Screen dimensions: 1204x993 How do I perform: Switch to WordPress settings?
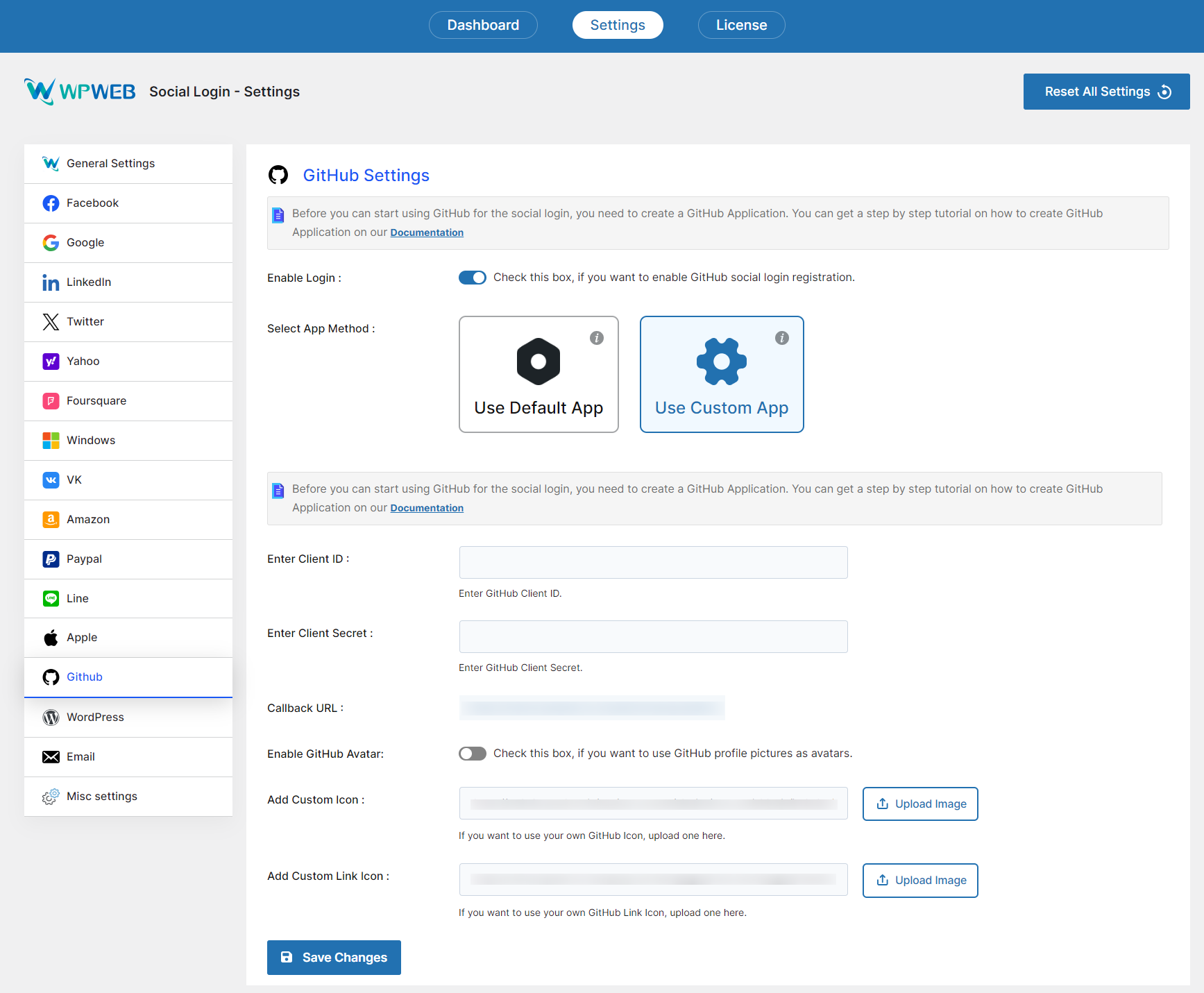pyautogui.click(x=128, y=718)
